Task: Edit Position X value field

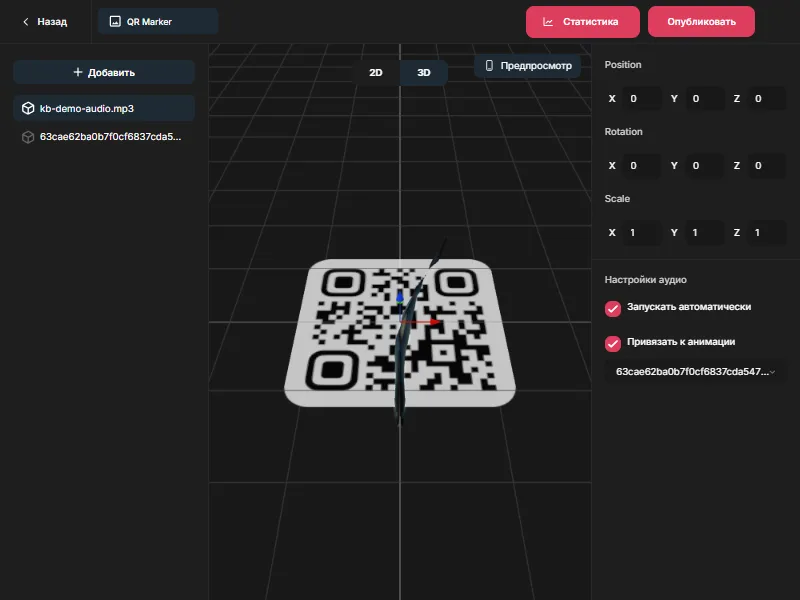Action: pyautogui.click(x=643, y=98)
